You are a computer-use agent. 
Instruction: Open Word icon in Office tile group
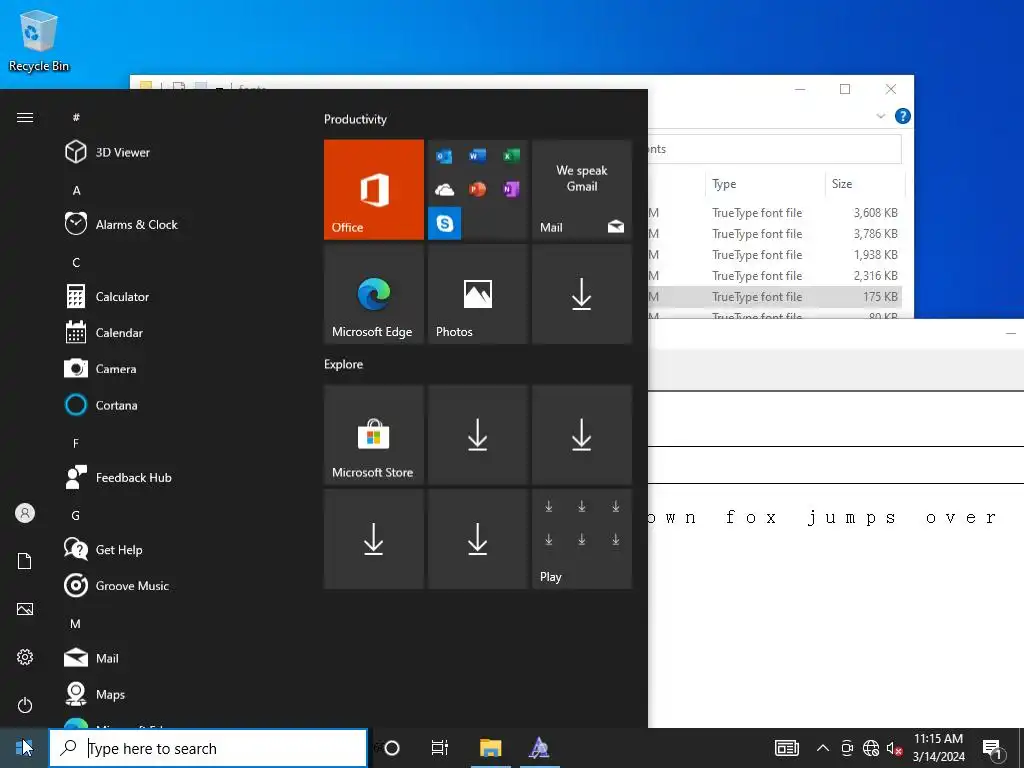click(x=477, y=156)
